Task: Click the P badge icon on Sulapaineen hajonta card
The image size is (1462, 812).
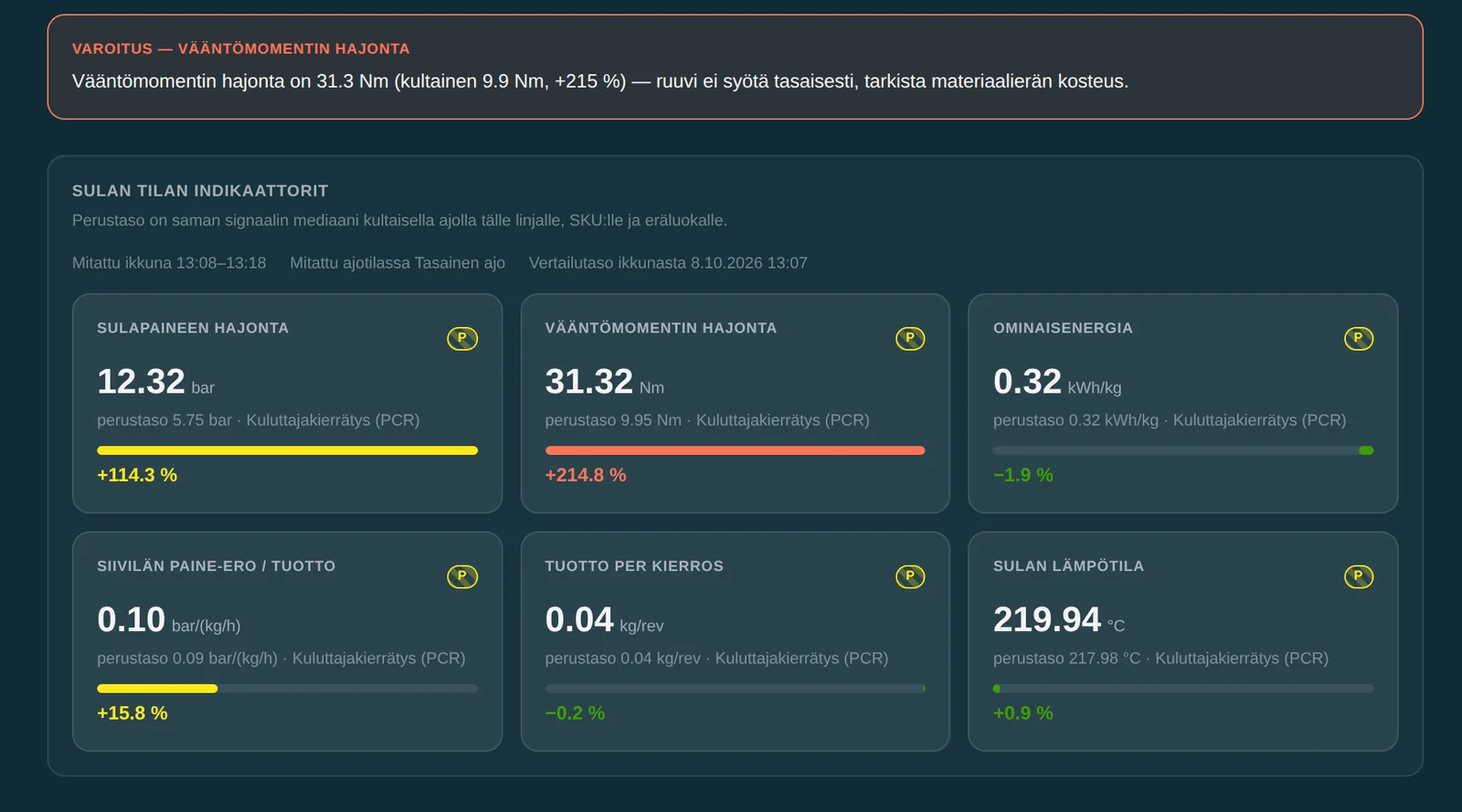Action: pyautogui.click(x=462, y=339)
